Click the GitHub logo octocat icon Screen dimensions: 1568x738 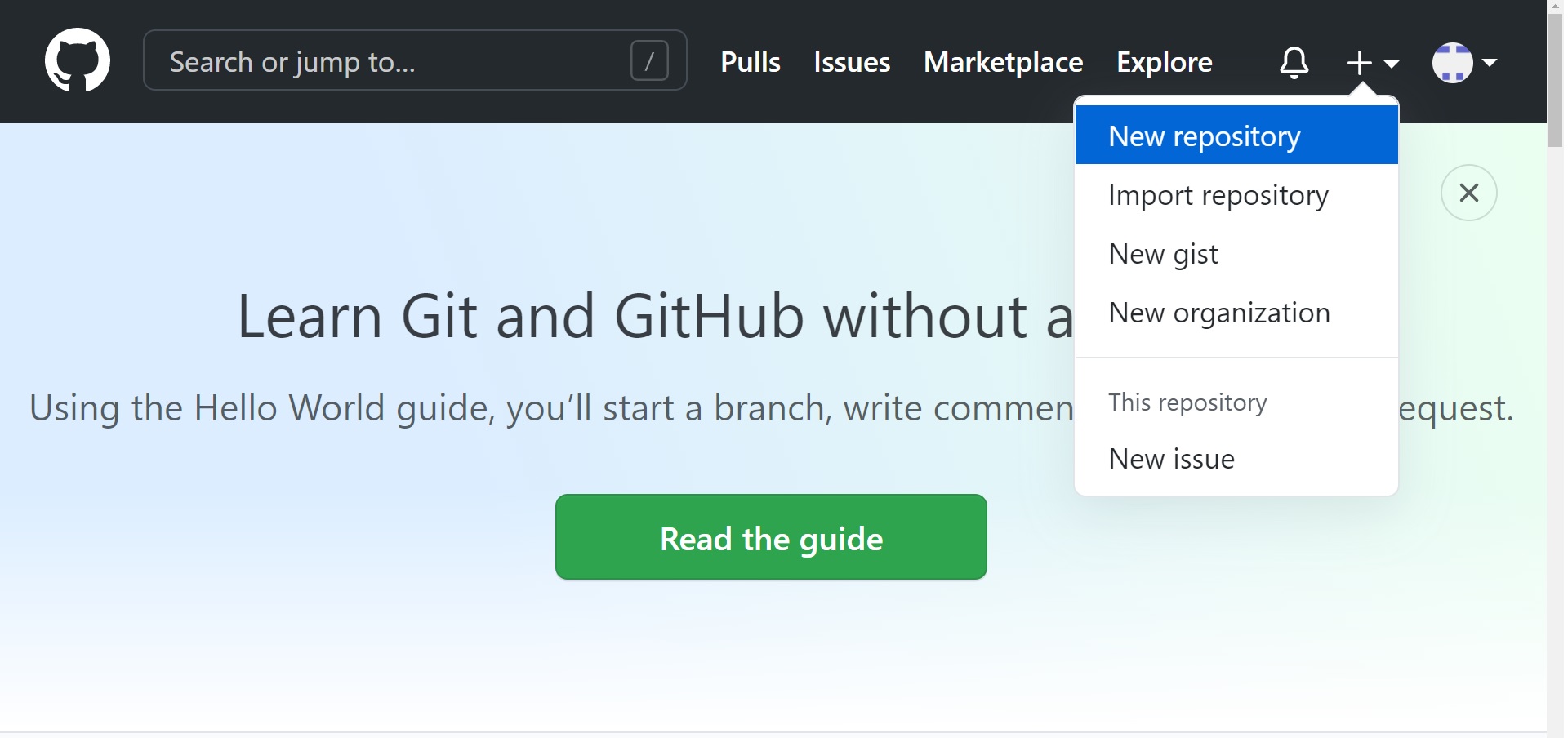pos(78,60)
